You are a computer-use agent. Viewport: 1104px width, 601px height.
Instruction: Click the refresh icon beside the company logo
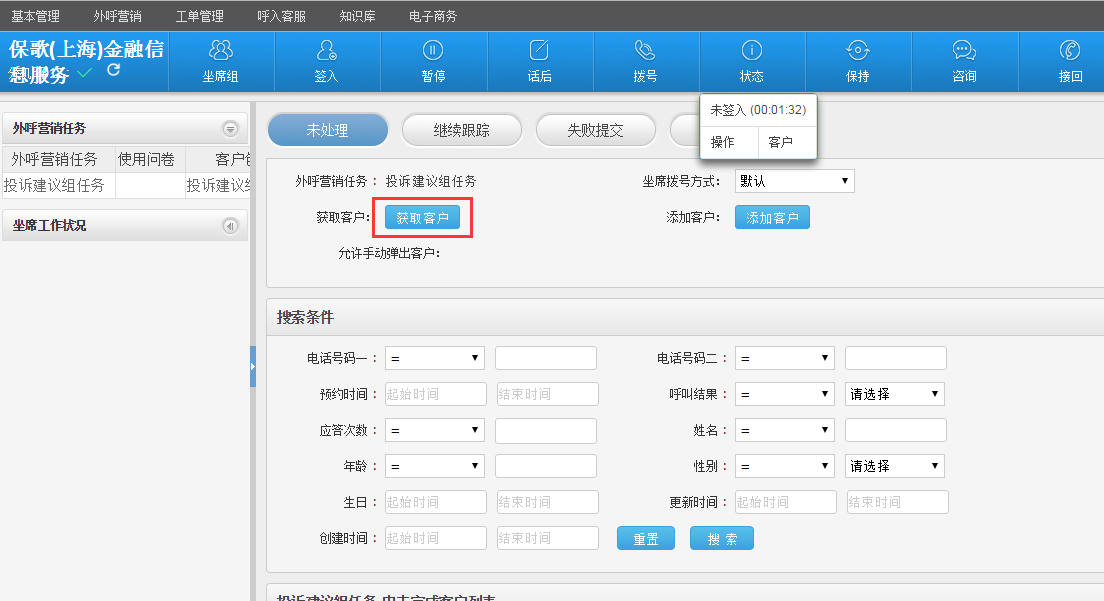[113, 70]
